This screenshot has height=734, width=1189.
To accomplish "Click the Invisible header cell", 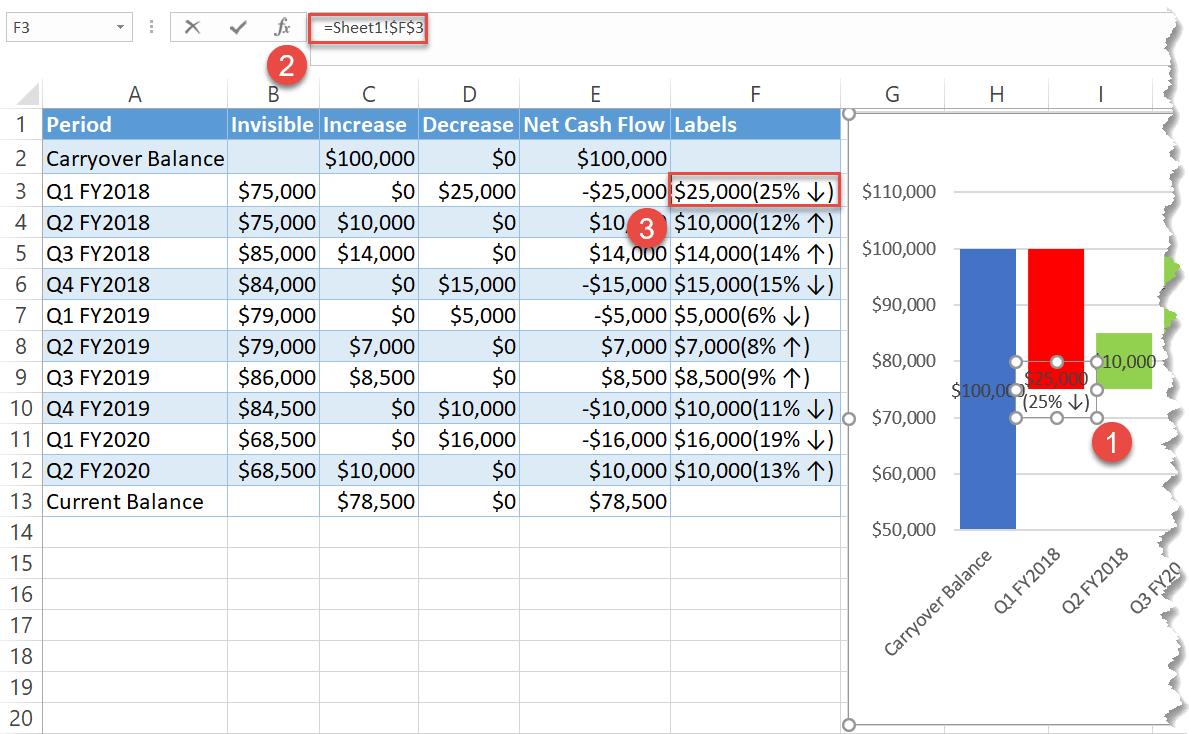I will [274, 124].
